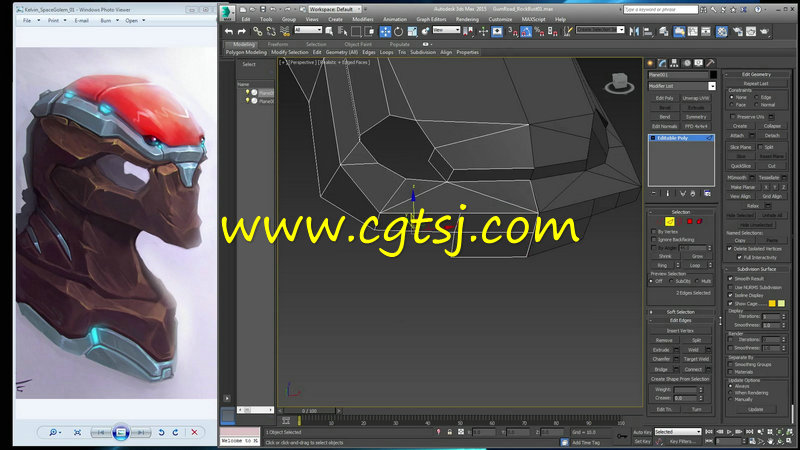Click the Unlink Selection icon
Viewport: 800px width, 450px height.
click(x=271, y=32)
